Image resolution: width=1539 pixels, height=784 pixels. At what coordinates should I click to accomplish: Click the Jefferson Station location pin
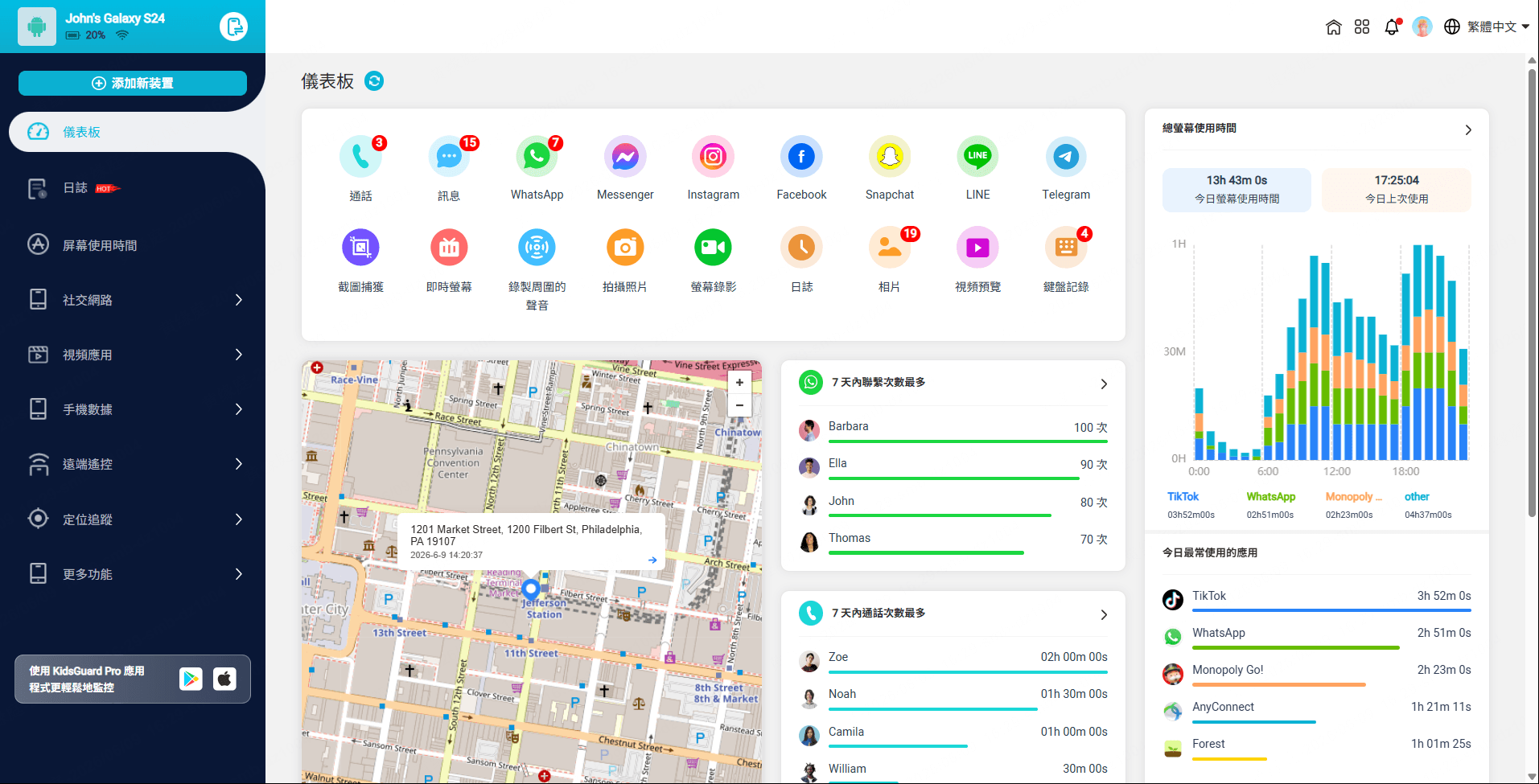(531, 590)
